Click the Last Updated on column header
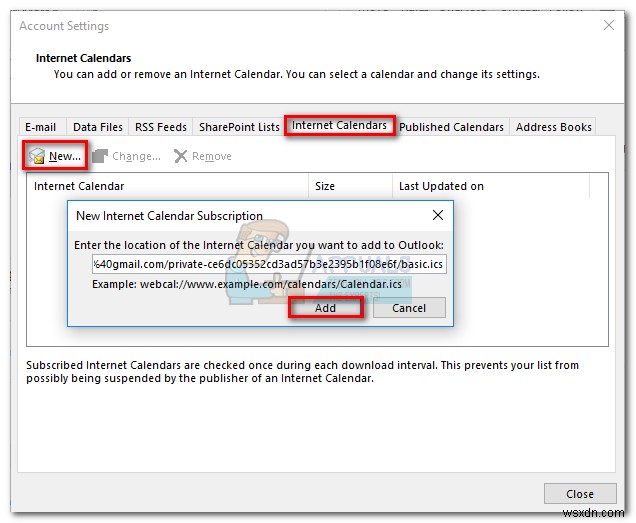Viewport: 636px width, 523px height. [491, 186]
